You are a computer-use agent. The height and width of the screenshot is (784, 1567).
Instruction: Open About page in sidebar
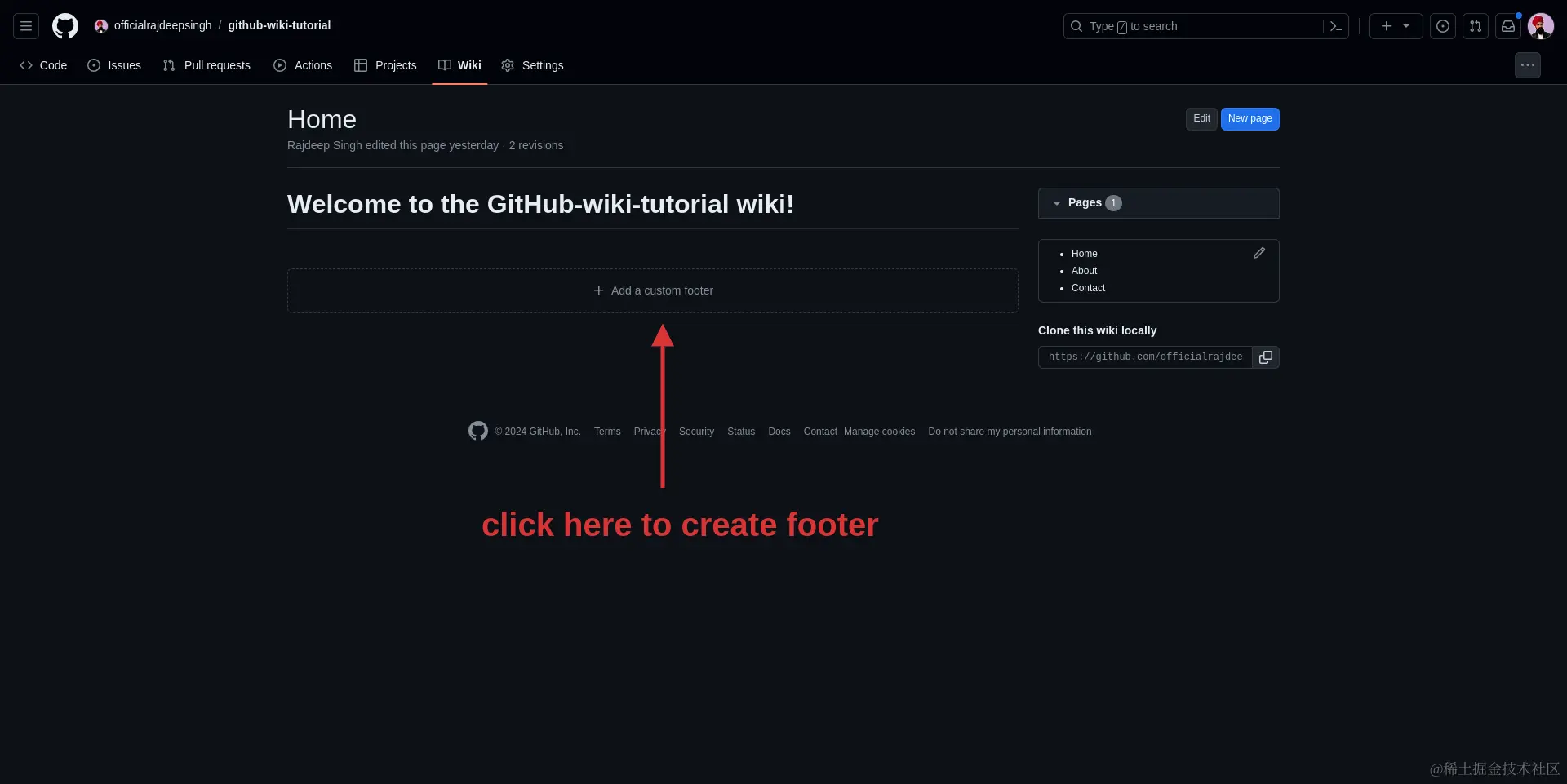[x=1084, y=271]
